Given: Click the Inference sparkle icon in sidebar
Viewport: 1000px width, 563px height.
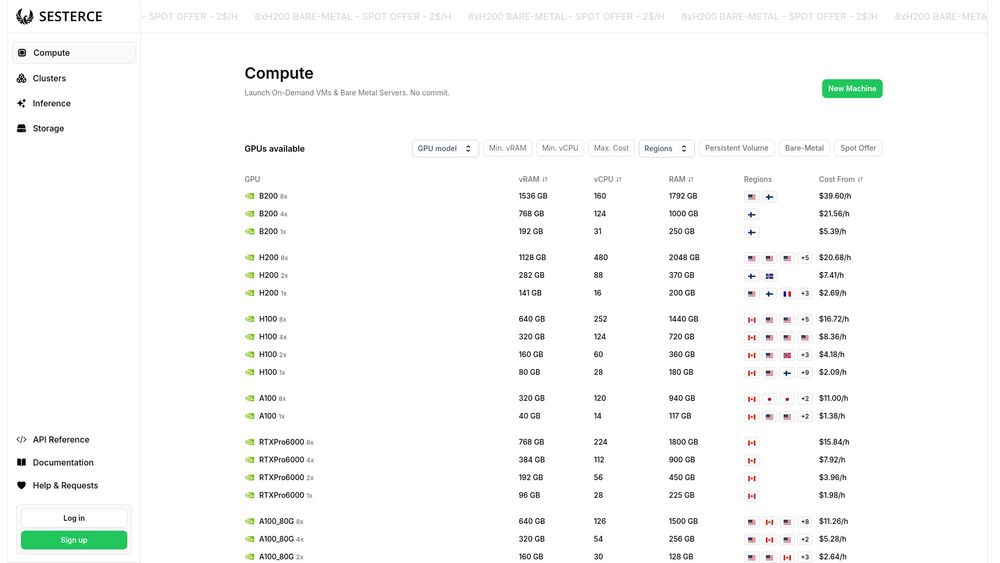Looking at the screenshot, I should tap(22, 103).
